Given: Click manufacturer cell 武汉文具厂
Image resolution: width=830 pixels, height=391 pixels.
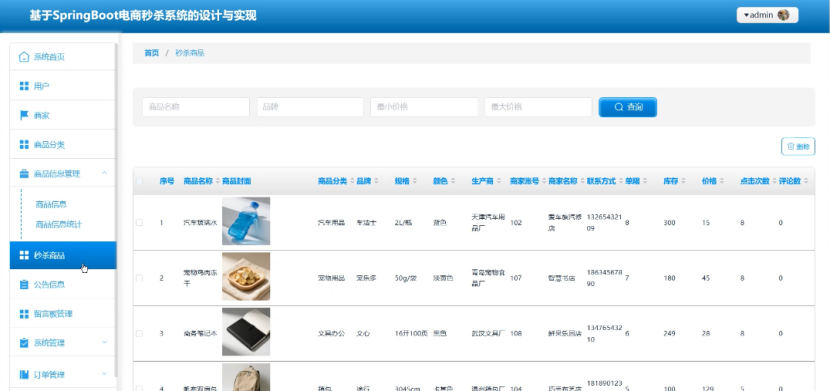Looking at the screenshot, I should click(x=488, y=333).
